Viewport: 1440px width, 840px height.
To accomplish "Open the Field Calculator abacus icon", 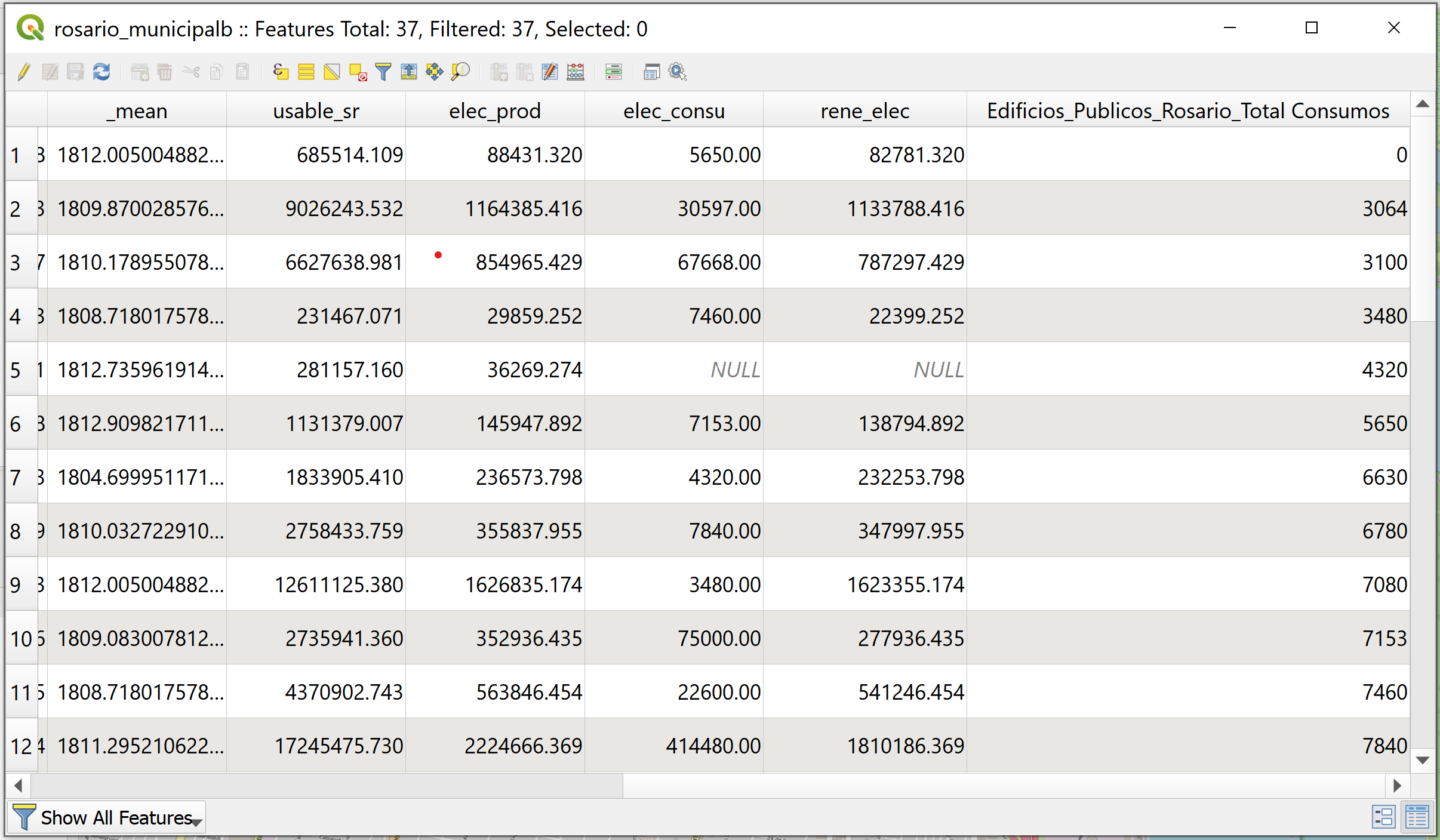I will [576, 72].
